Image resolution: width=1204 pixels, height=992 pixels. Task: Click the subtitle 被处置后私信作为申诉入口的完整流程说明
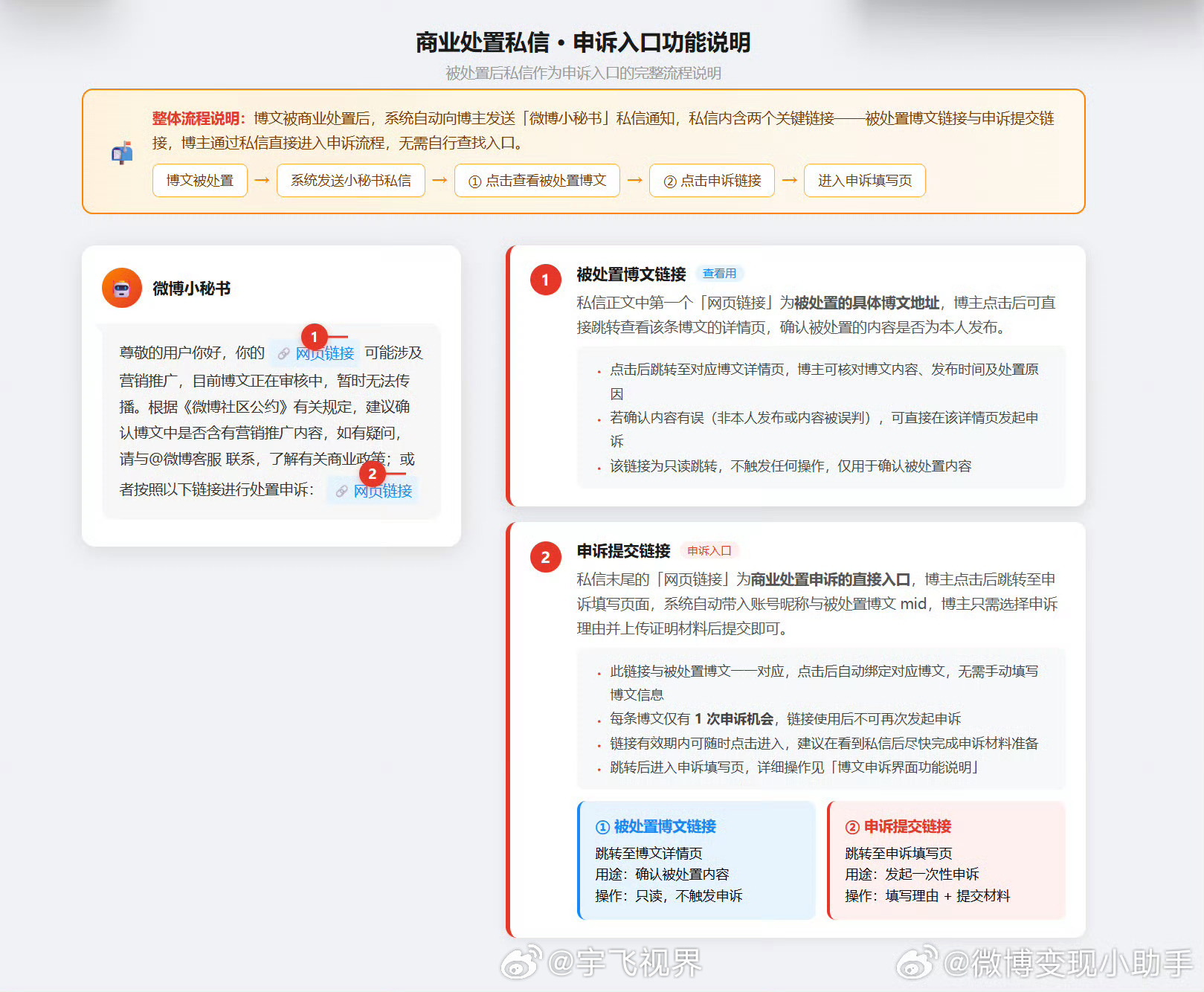coord(583,73)
